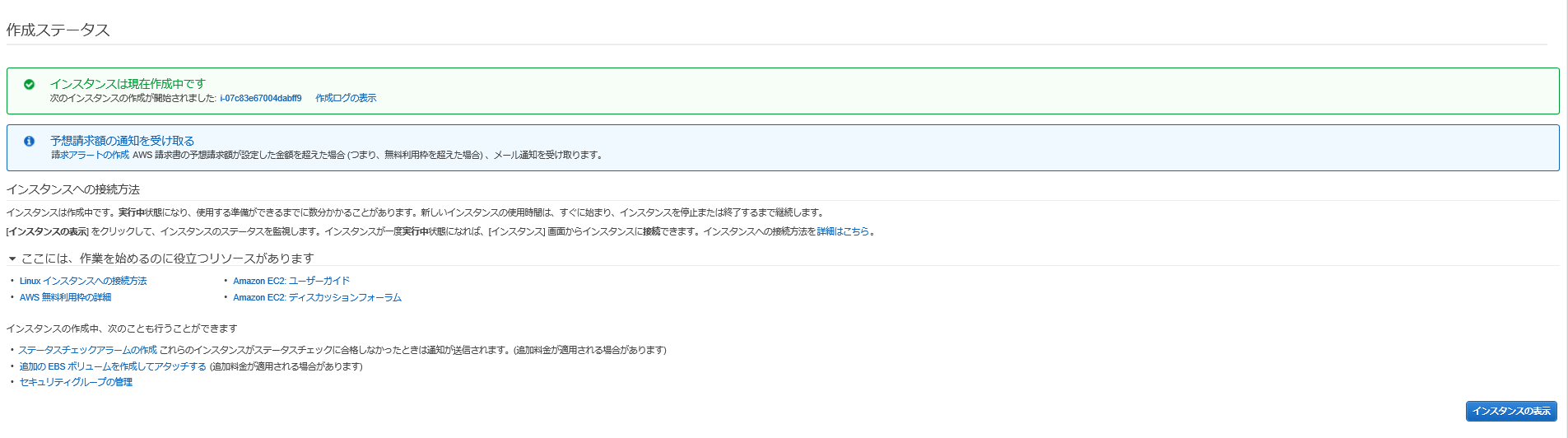This screenshot has height=438, width=1568.
Task: Open Amazon EC2: ユーザーガイド link
Action: click(291, 281)
